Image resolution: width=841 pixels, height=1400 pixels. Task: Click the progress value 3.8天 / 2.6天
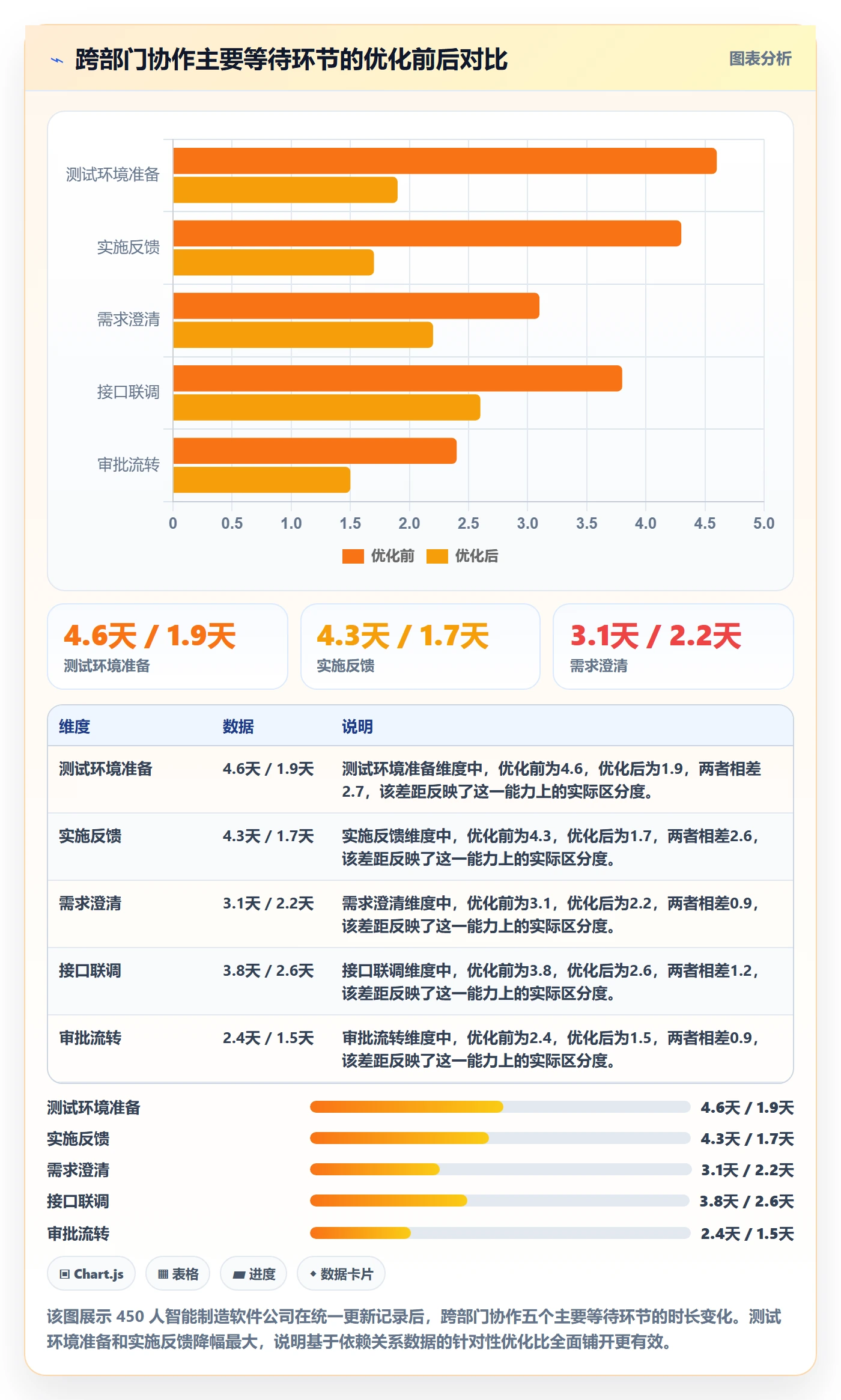(x=747, y=1201)
